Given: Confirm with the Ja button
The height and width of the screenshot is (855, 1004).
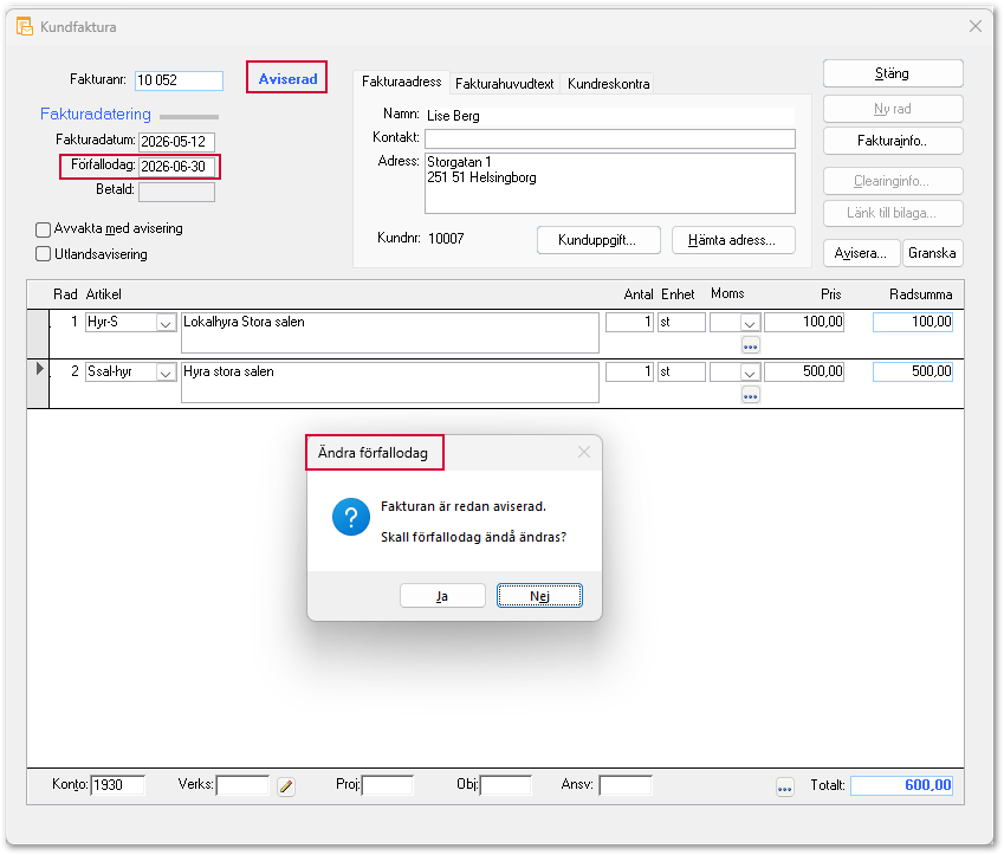Looking at the screenshot, I should (442, 596).
